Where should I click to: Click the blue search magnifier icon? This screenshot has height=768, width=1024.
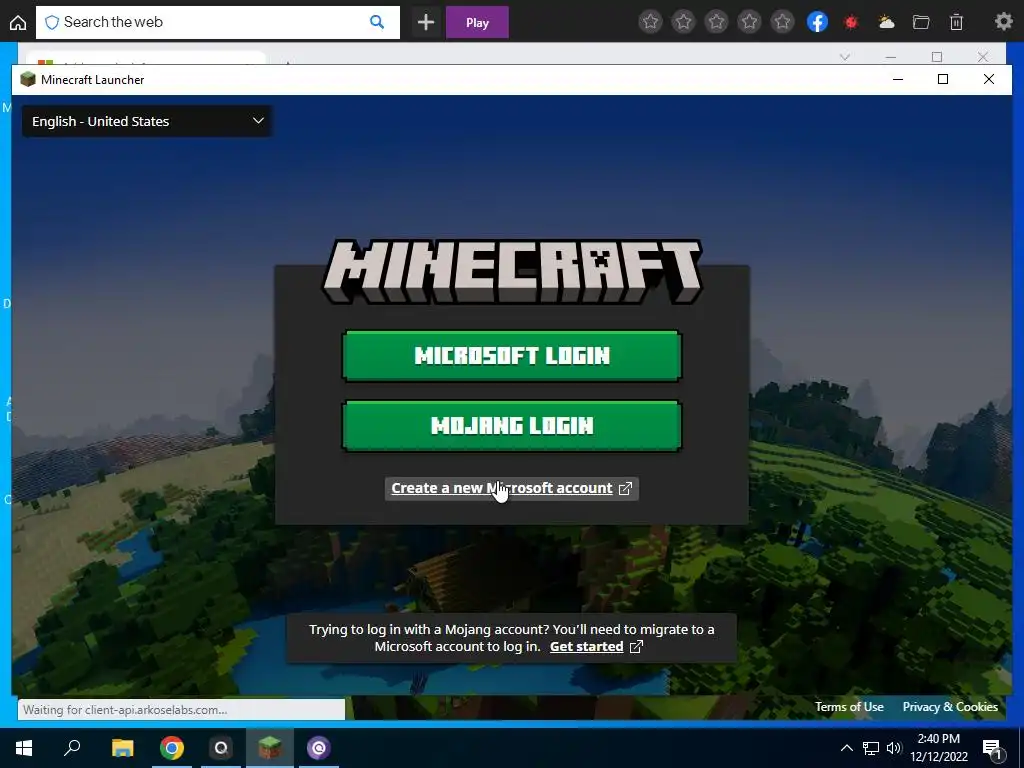[x=377, y=22]
